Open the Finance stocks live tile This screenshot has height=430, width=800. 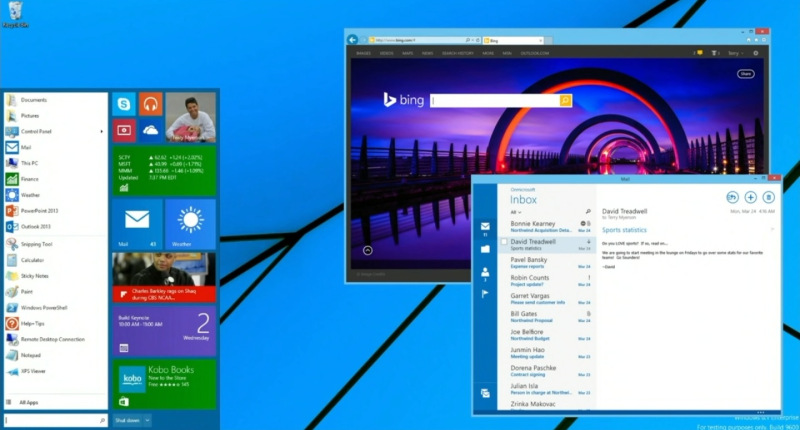coord(164,171)
